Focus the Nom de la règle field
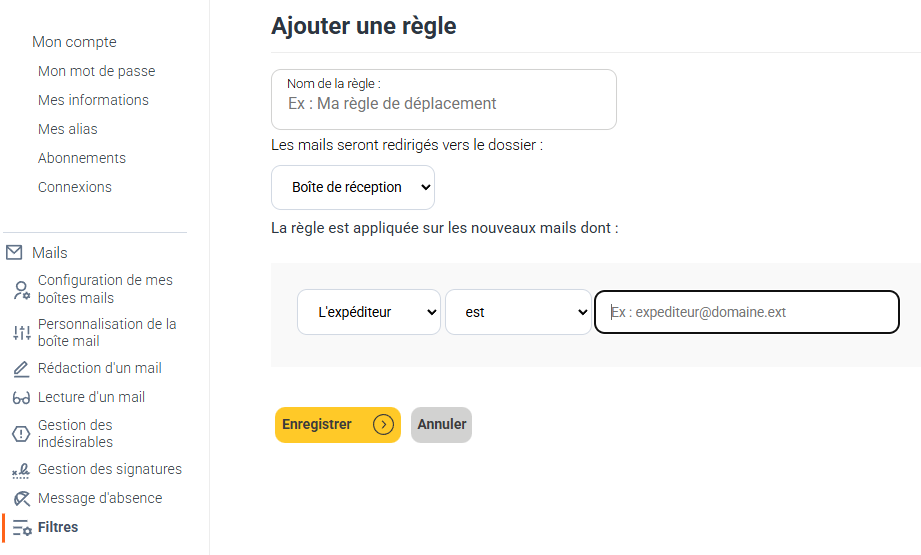921x555 pixels. pyautogui.click(x=444, y=99)
